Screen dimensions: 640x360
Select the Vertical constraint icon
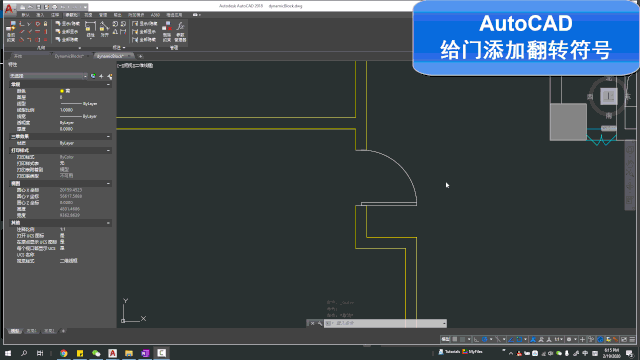click(46, 31)
